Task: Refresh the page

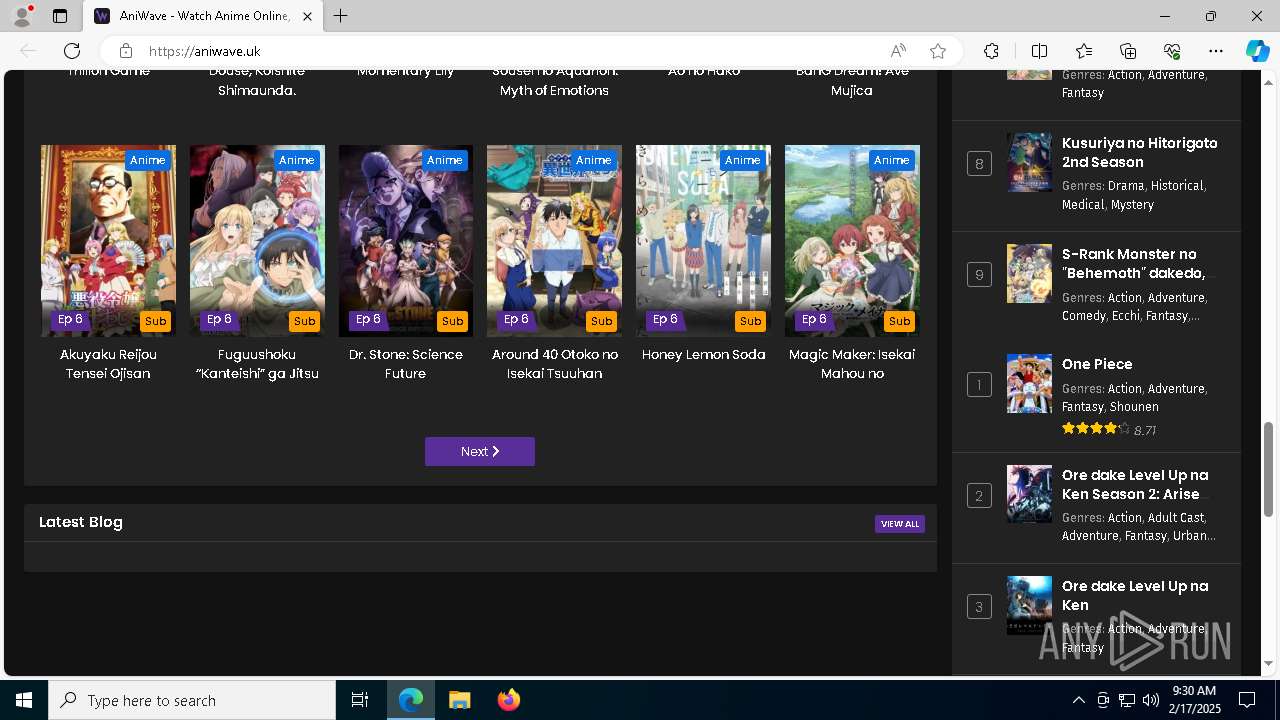Action: [72, 51]
